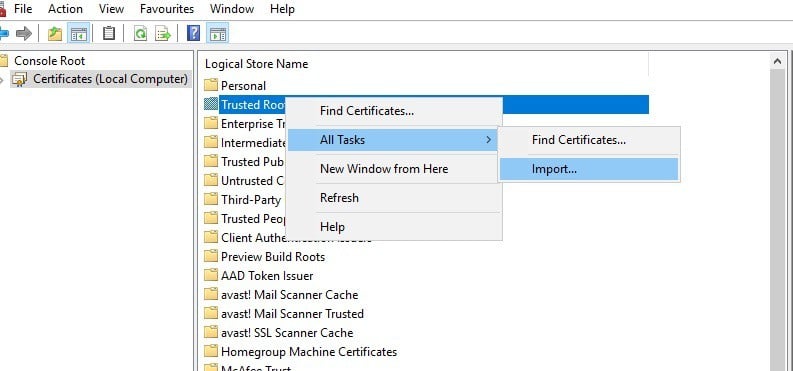
Task: Click the vertical scrollbar track
Action: 777,220
